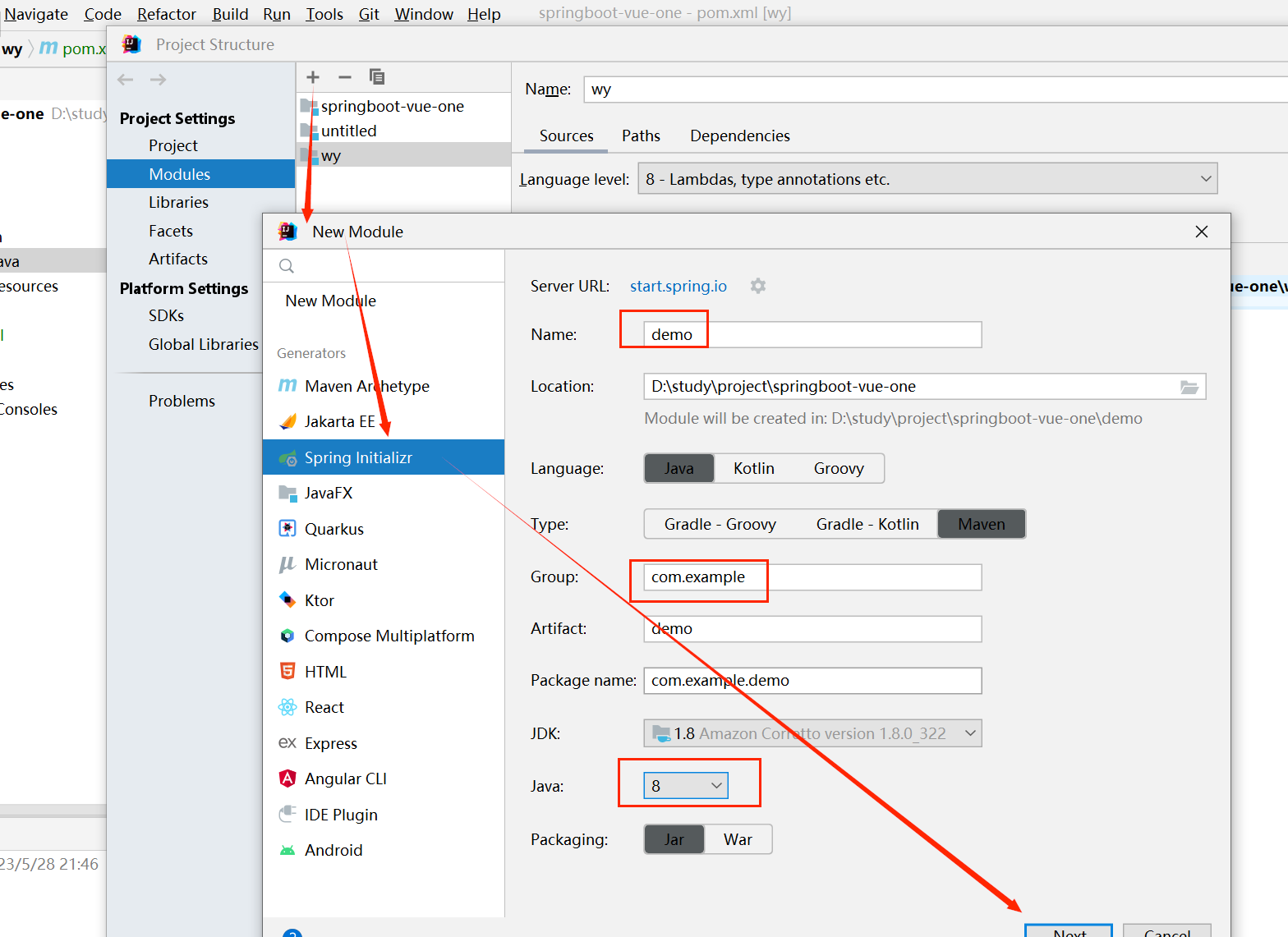Open the JDK dropdown
Viewport: 1288px width, 937px height.
[x=812, y=733]
